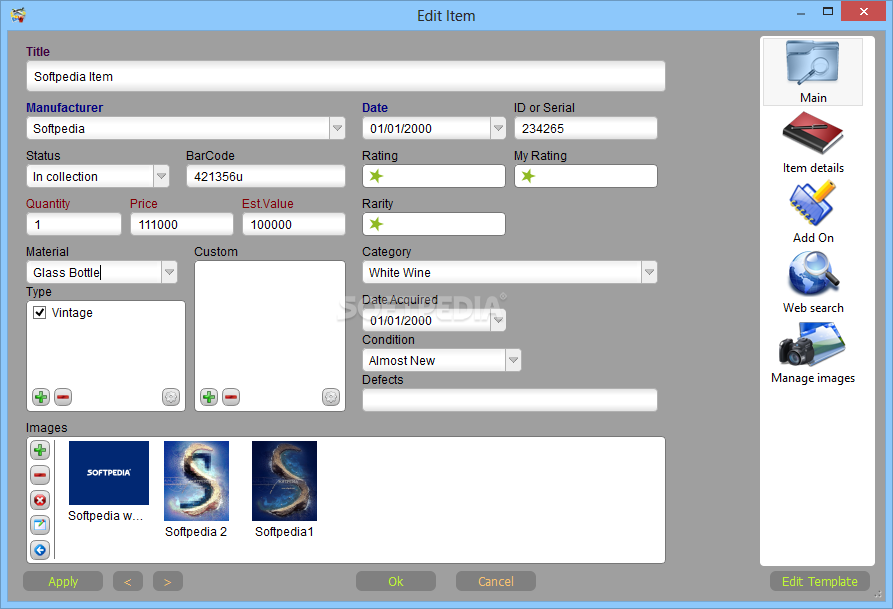Maximize the Edit Item window
Image resolution: width=893 pixels, height=609 pixels.
(x=828, y=11)
